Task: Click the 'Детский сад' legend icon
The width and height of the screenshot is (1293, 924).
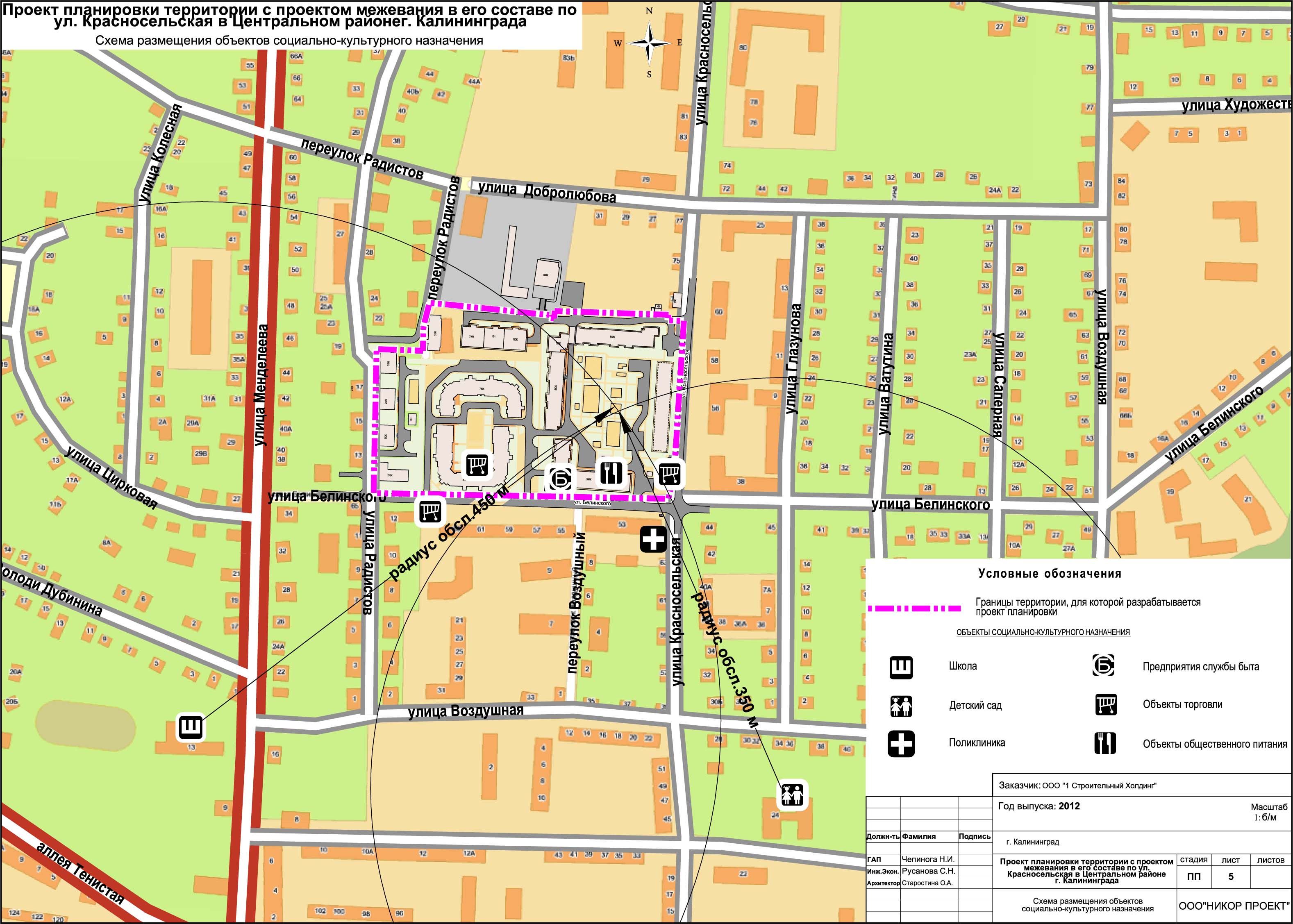Action: pos(901,706)
